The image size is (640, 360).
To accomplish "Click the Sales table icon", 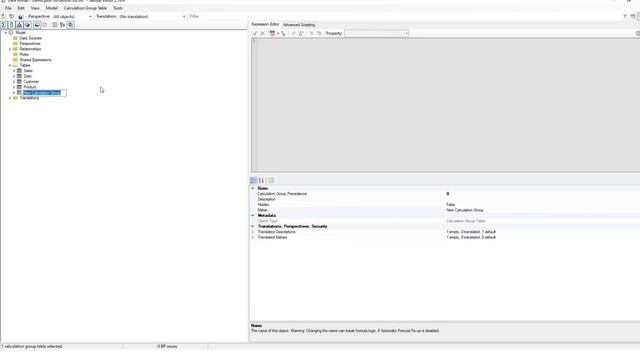I will [x=19, y=71].
